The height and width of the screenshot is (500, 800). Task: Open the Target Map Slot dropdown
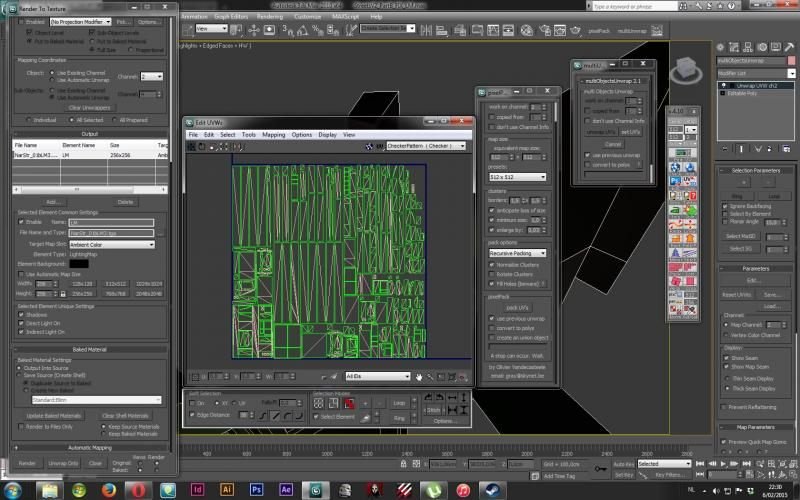(x=112, y=244)
